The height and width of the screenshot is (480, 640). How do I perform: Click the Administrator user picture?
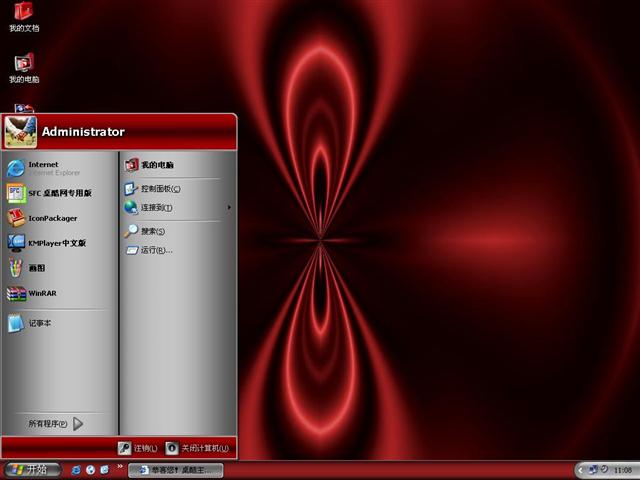[20, 131]
